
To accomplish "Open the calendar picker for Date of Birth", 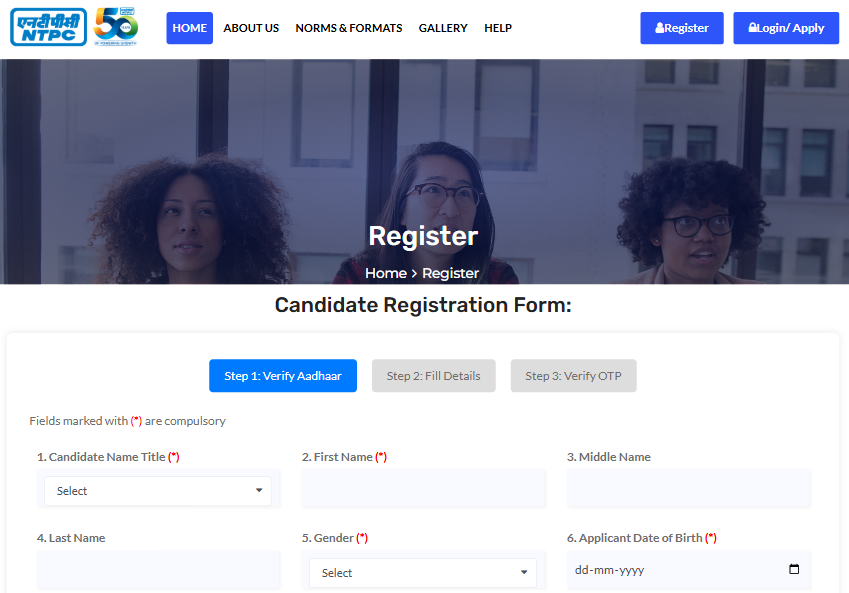I will [795, 570].
